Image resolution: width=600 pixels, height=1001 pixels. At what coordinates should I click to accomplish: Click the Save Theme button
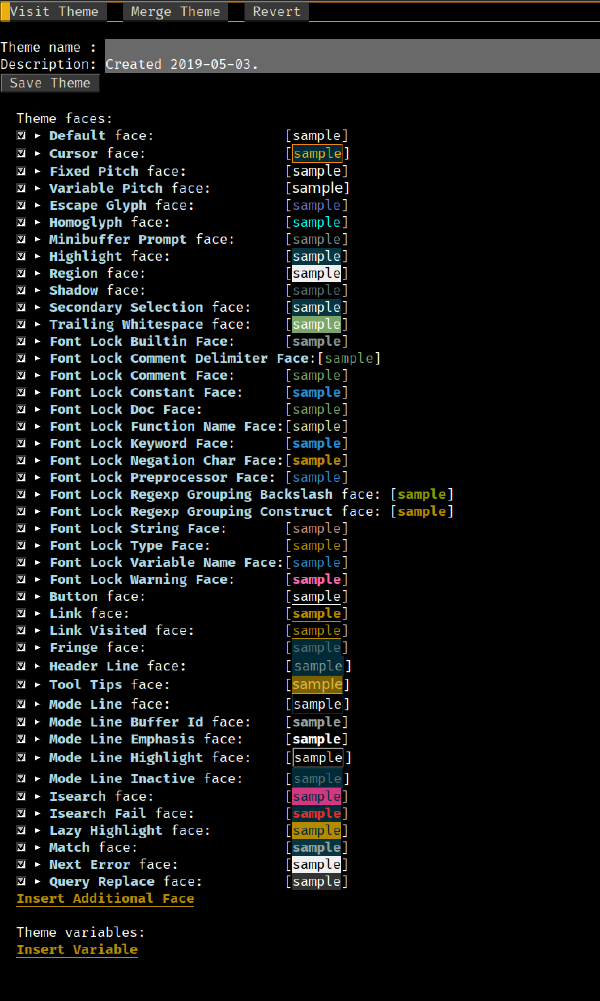pyautogui.click(x=50, y=83)
